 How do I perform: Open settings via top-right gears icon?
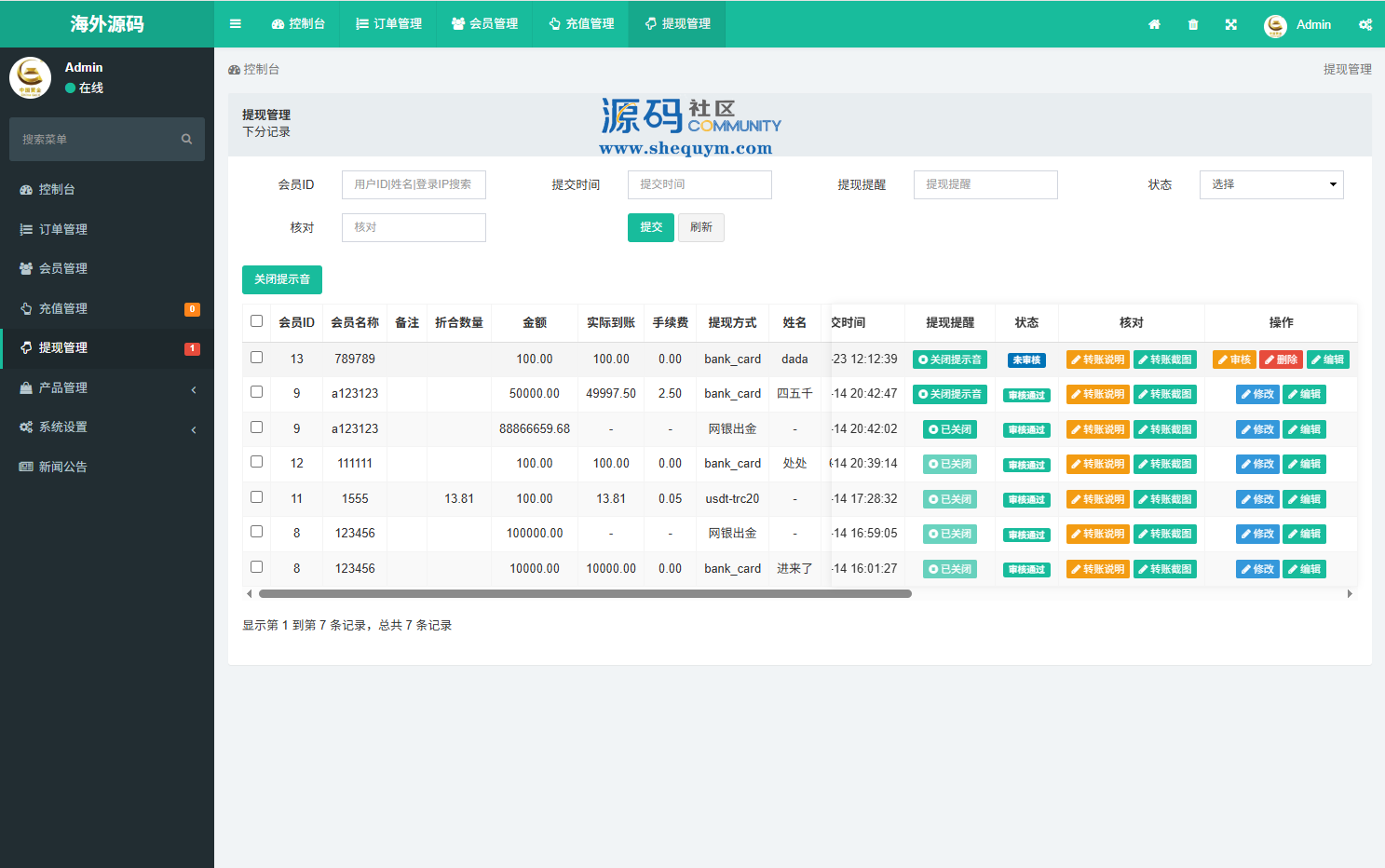click(x=1365, y=25)
